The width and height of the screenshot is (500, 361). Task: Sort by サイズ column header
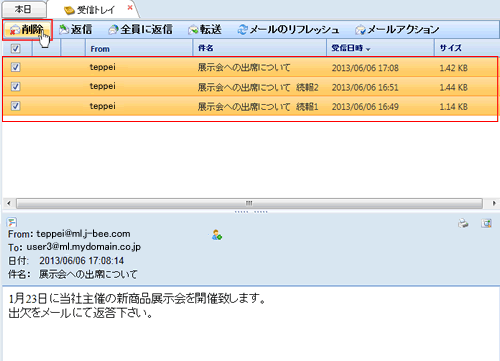coord(466,49)
